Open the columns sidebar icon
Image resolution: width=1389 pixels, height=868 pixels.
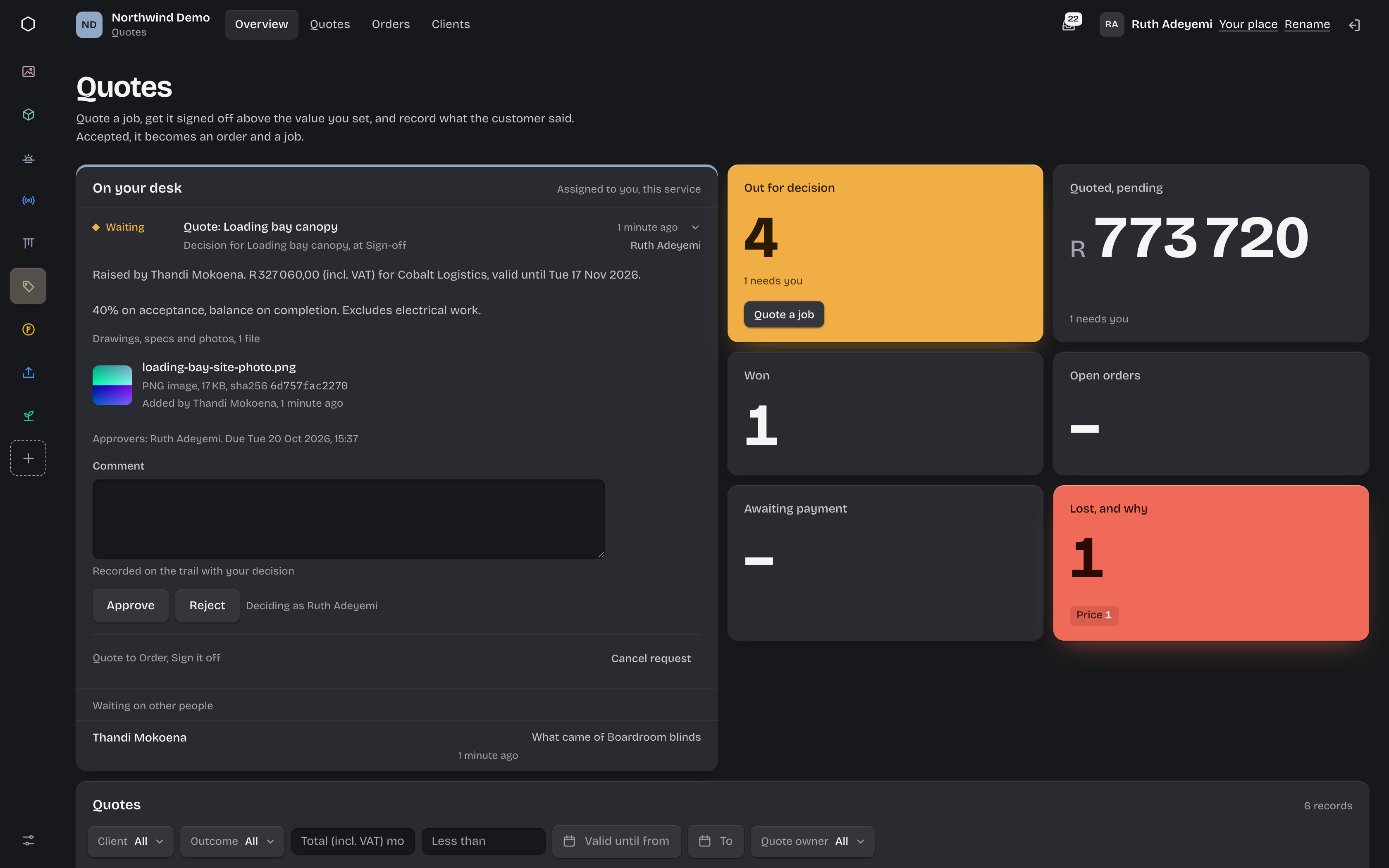(x=28, y=243)
